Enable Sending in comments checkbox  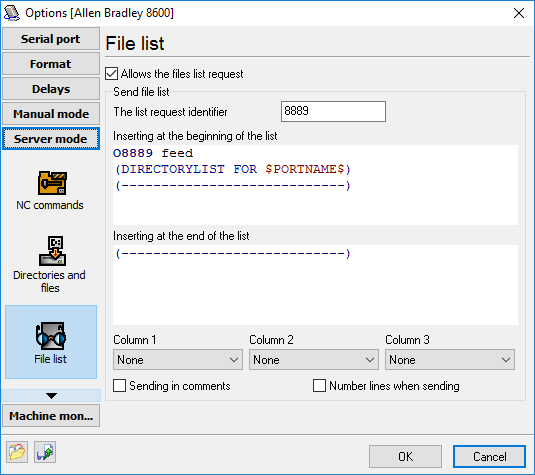[119, 386]
